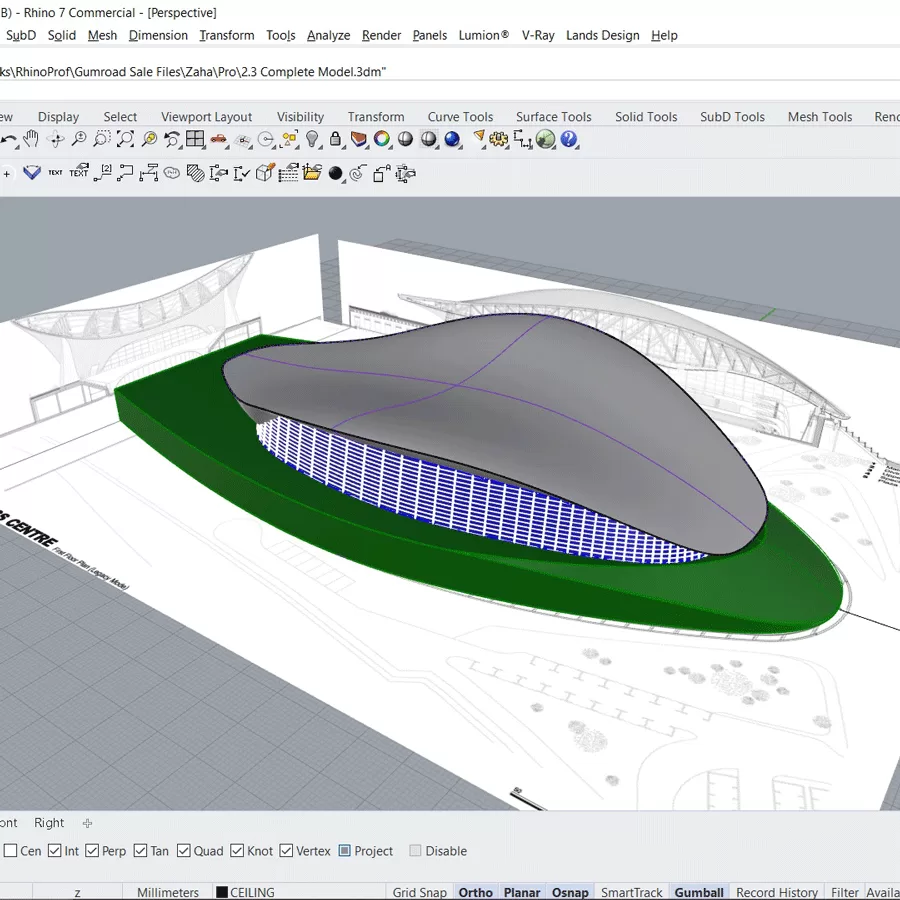
Task: Toggle SmartTrack in the status bar
Action: [631, 892]
